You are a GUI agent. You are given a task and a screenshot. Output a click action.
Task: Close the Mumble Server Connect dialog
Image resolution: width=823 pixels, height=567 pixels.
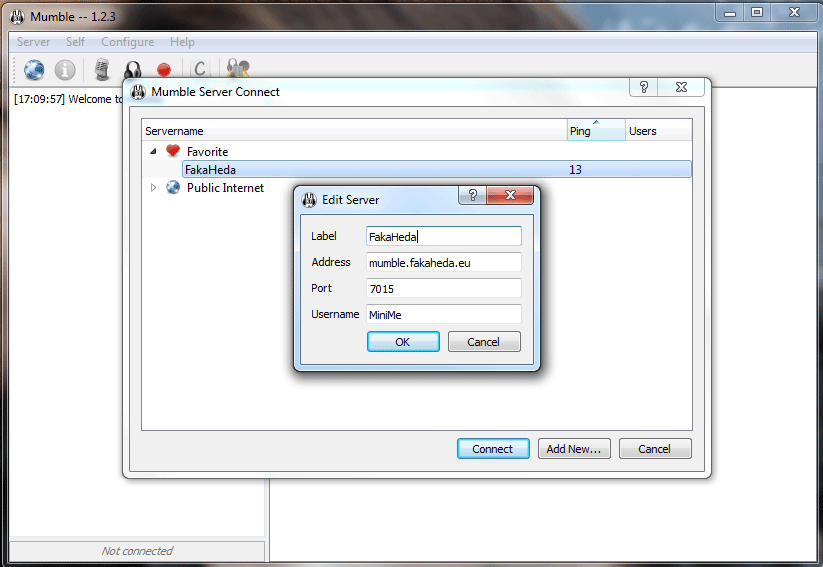click(x=681, y=87)
